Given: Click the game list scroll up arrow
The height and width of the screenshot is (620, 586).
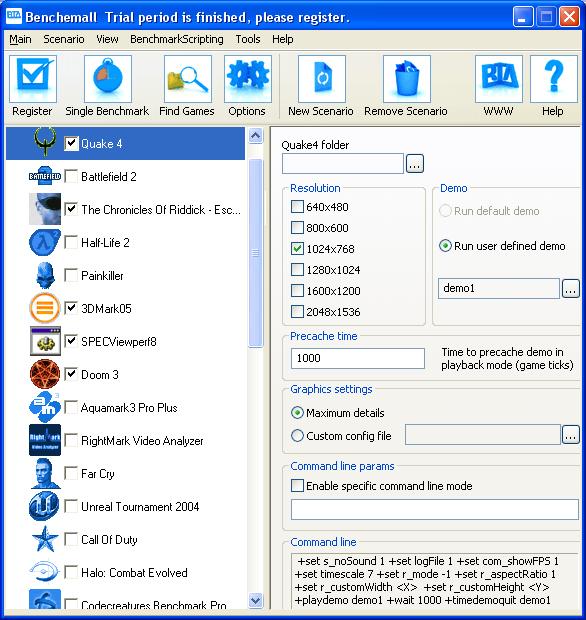Looking at the screenshot, I should (255, 136).
